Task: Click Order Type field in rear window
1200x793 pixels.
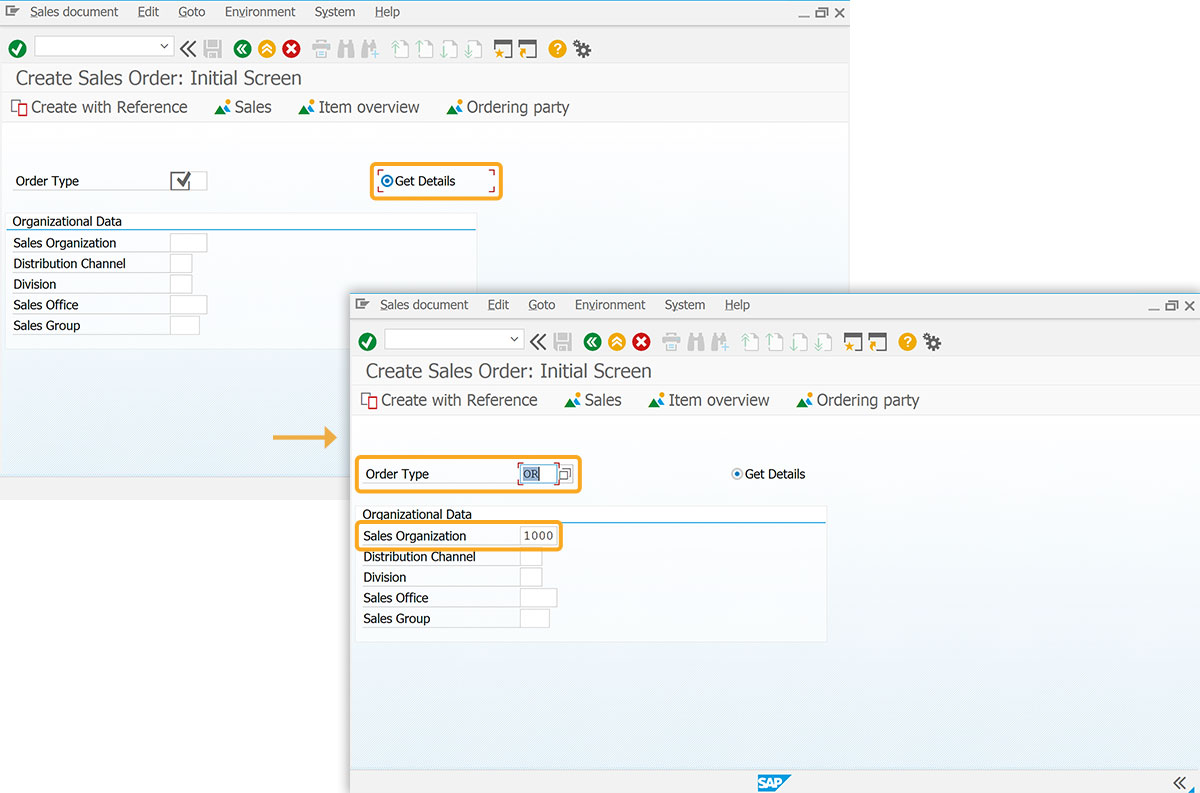Action: pos(189,181)
